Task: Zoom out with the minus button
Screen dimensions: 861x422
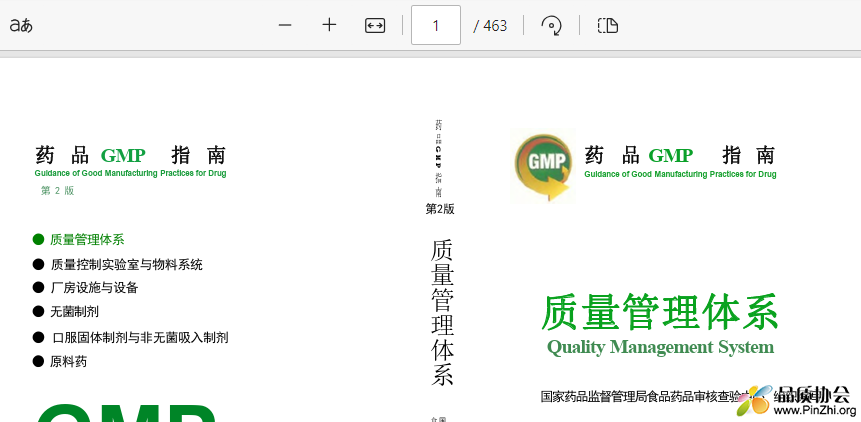Action: pos(284,25)
